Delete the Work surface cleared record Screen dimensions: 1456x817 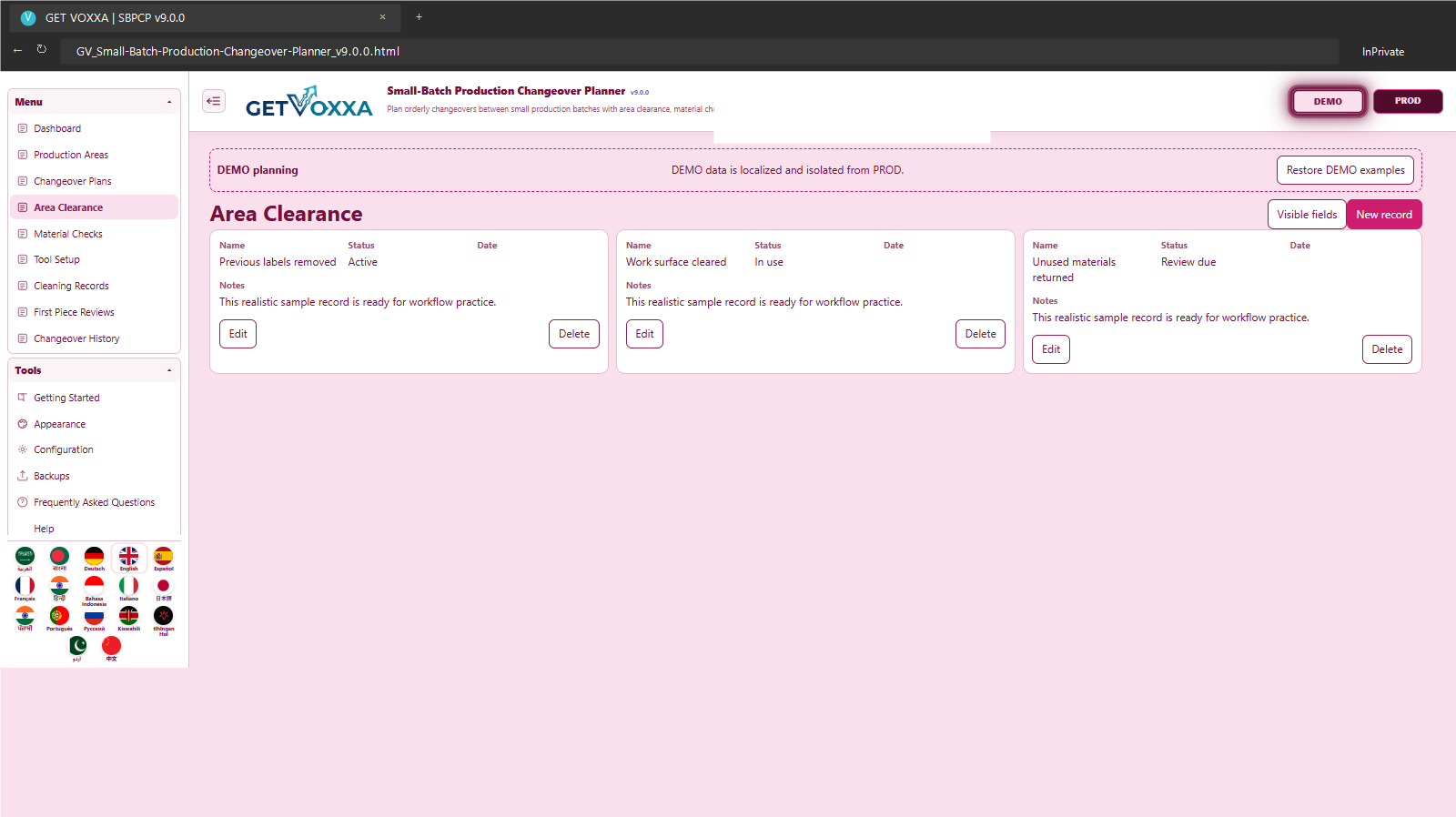pos(980,334)
